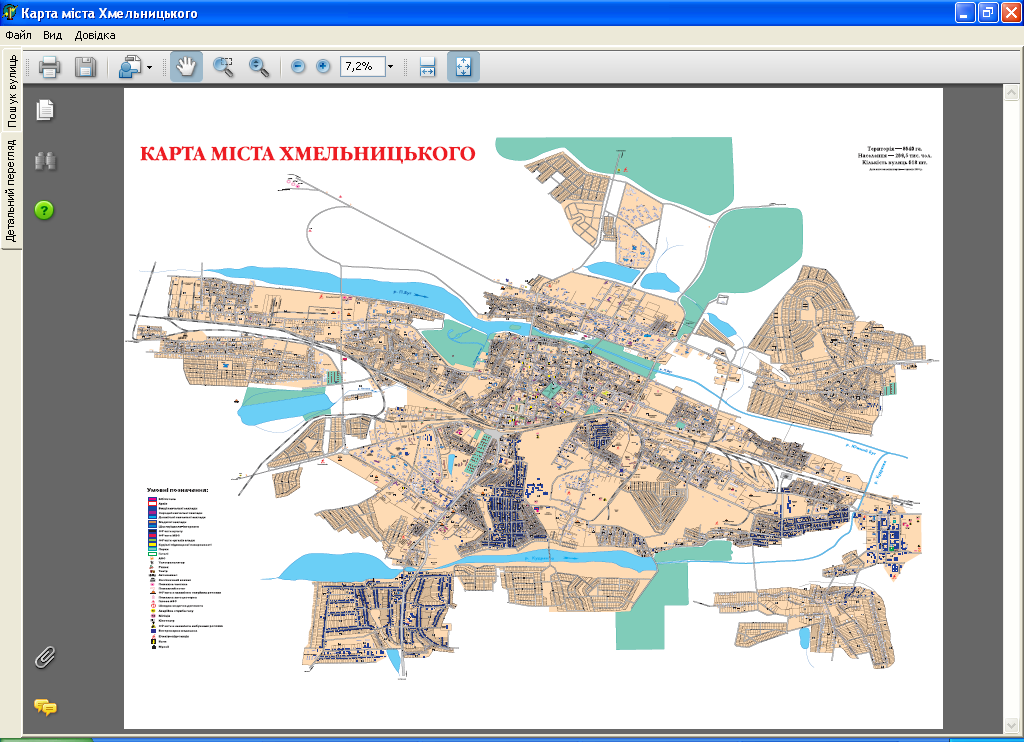Open the Довідка menu
This screenshot has width=1024, height=742.
coord(95,35)
